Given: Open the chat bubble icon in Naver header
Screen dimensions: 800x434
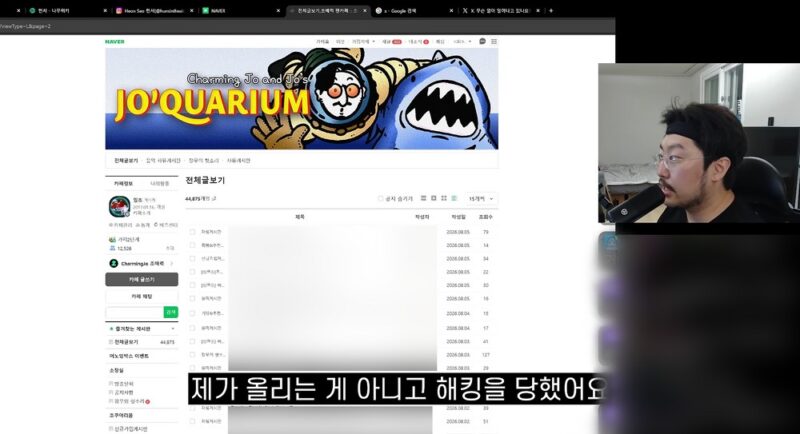Looking at the screenshot, I should pos(482,41).
